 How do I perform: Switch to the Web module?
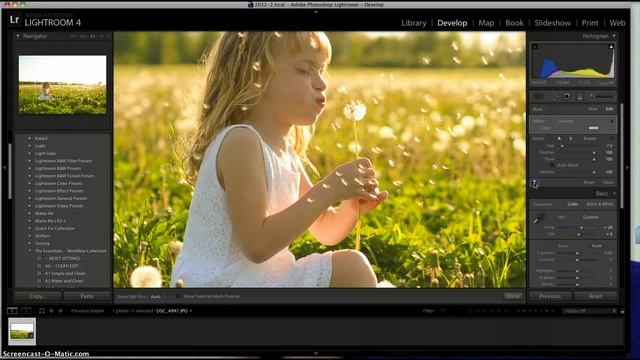click(x=617, y=23)
